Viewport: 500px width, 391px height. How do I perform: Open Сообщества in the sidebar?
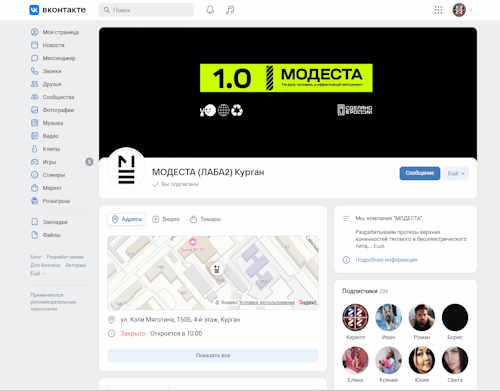click(52, 97)
